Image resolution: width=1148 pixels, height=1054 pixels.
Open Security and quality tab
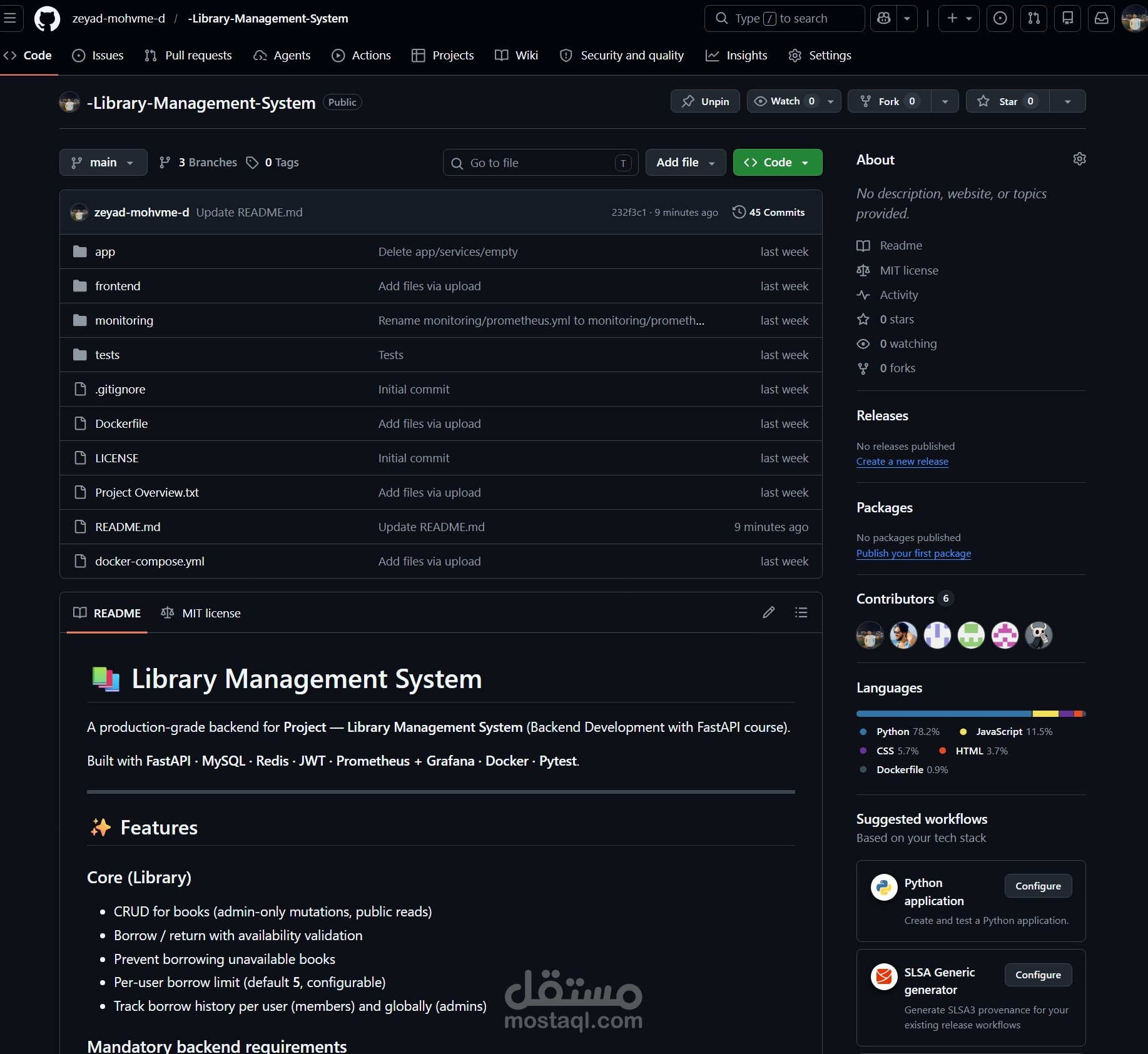[x=622, y=55]
